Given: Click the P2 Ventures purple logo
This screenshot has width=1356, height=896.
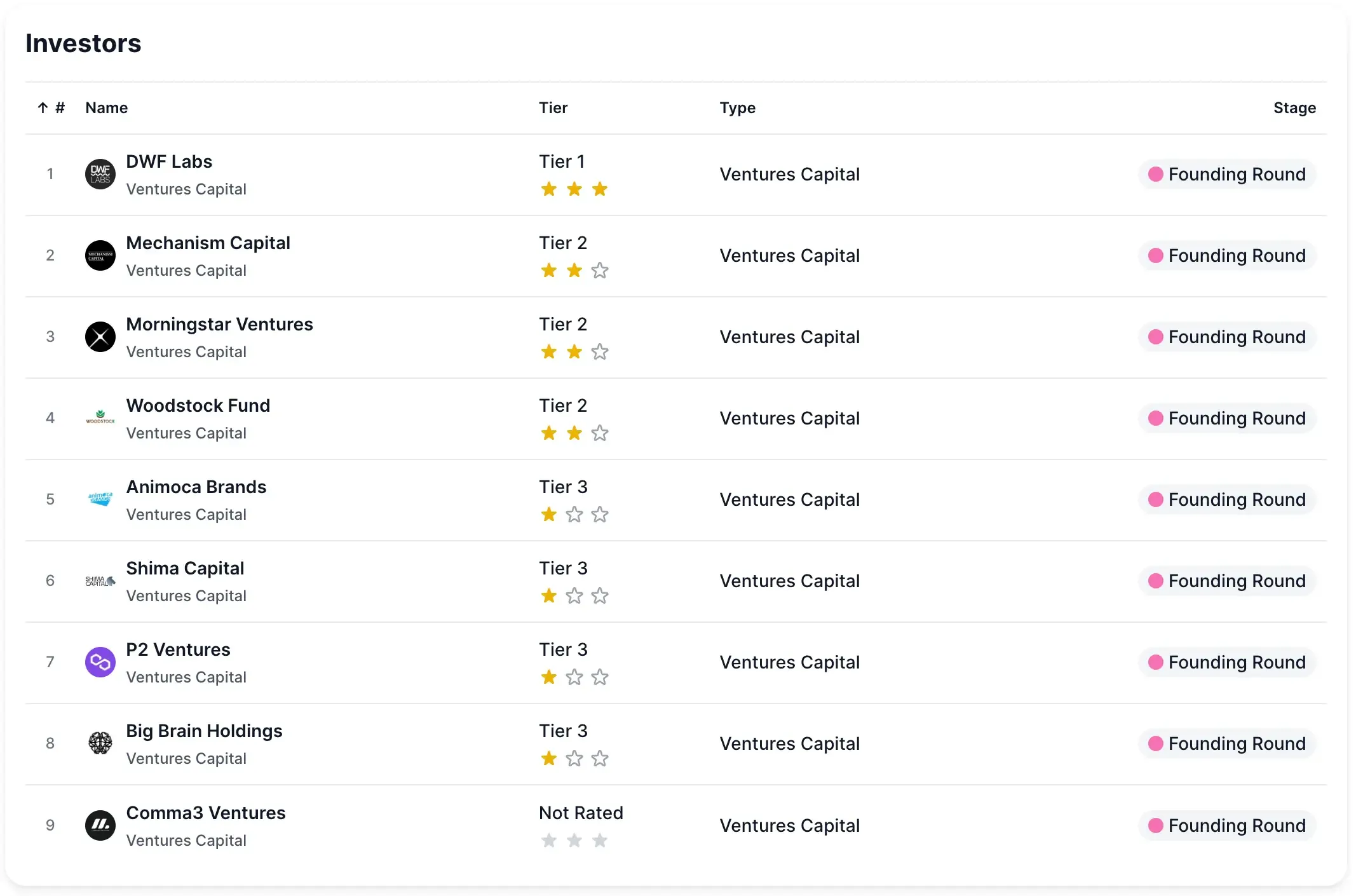Looking at the screenshot, I should pos(100,662).
